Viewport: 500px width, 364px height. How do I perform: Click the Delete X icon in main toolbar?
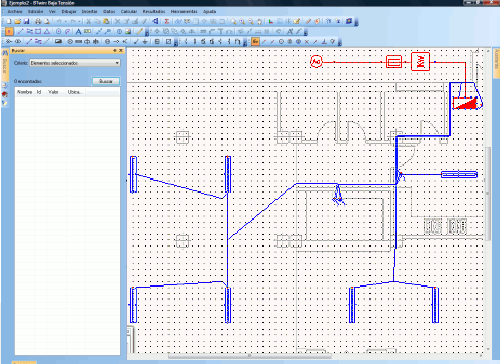pos(118,21)
